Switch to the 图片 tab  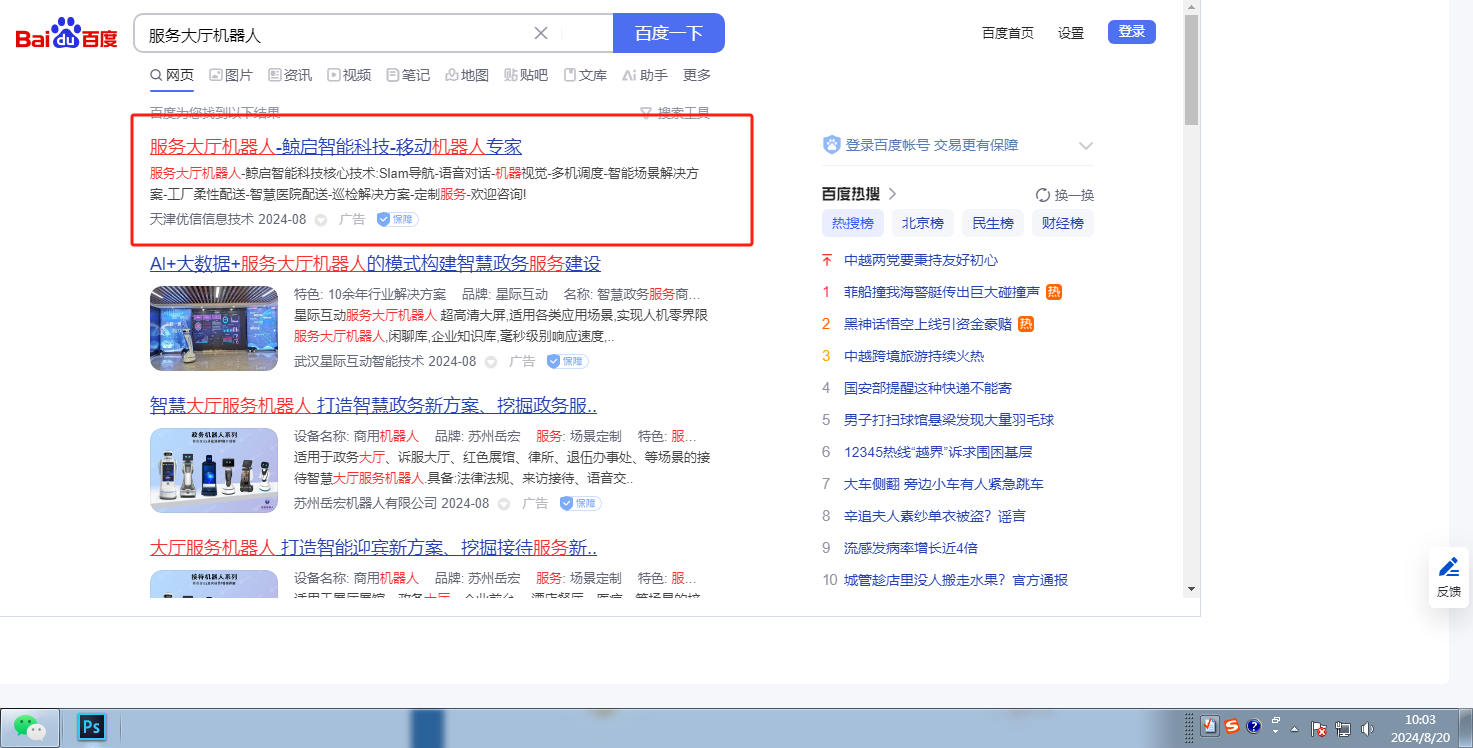pos(231,75)
